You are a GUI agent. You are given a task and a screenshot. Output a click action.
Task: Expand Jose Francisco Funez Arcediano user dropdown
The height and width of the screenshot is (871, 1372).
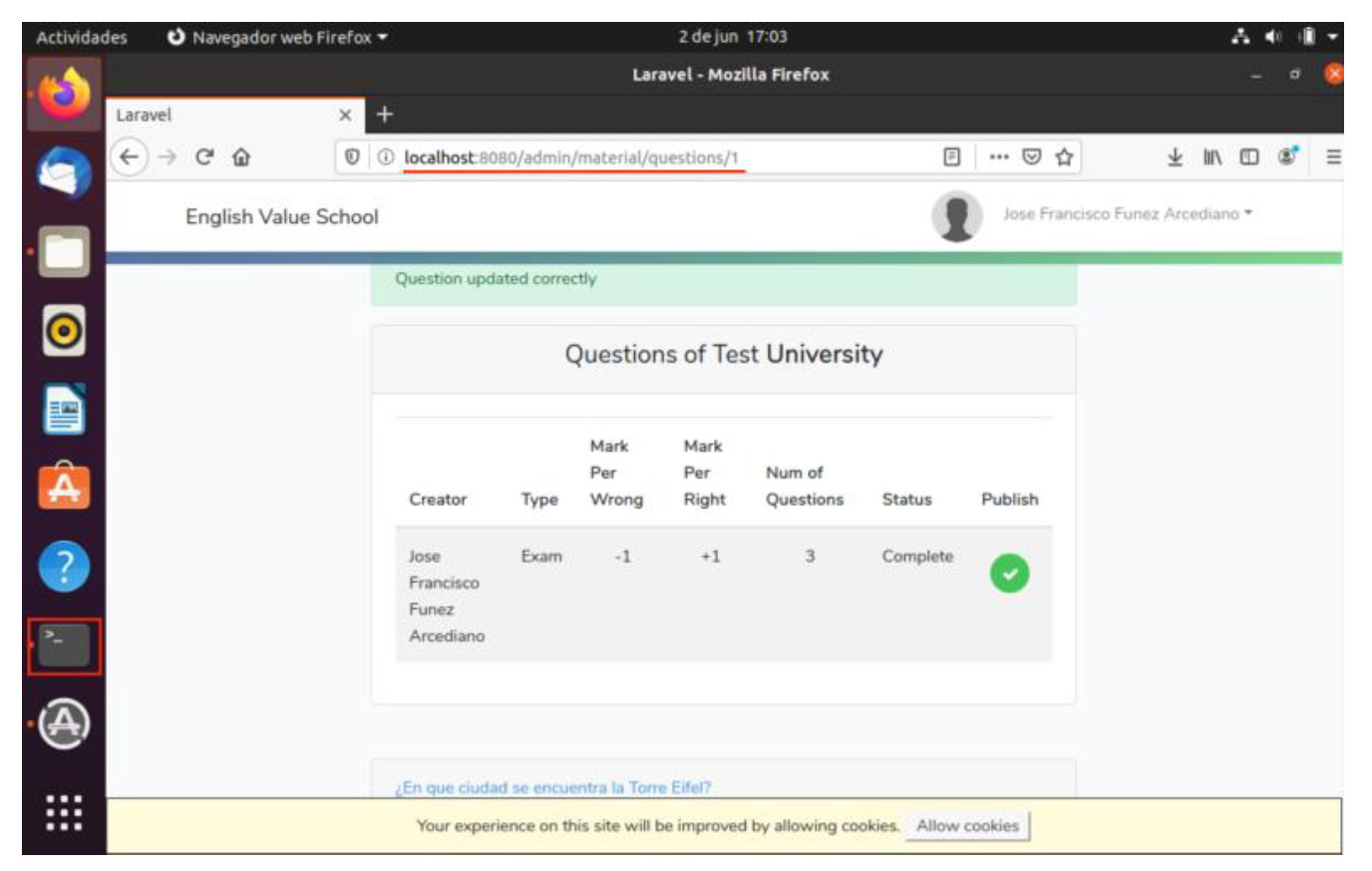click(x=1127, y=214)
